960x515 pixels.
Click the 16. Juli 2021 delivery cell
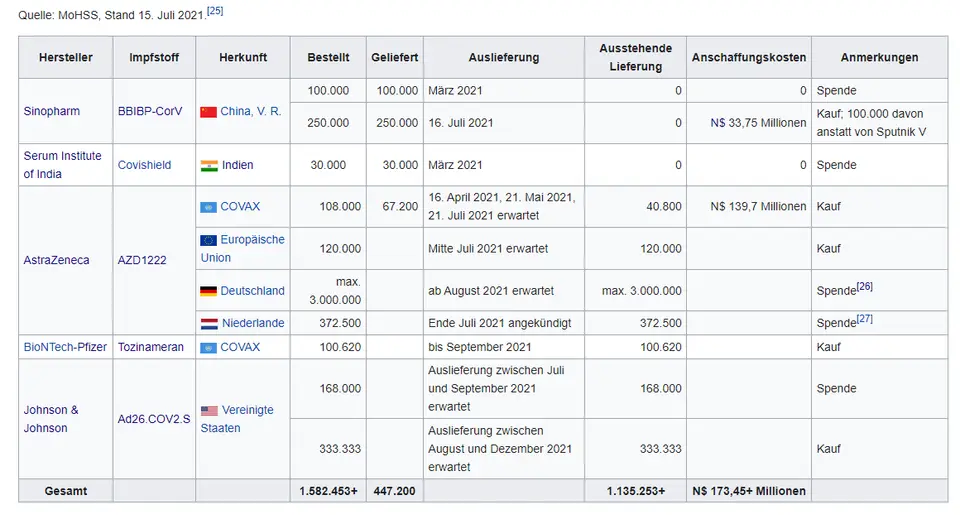point(504,122)
